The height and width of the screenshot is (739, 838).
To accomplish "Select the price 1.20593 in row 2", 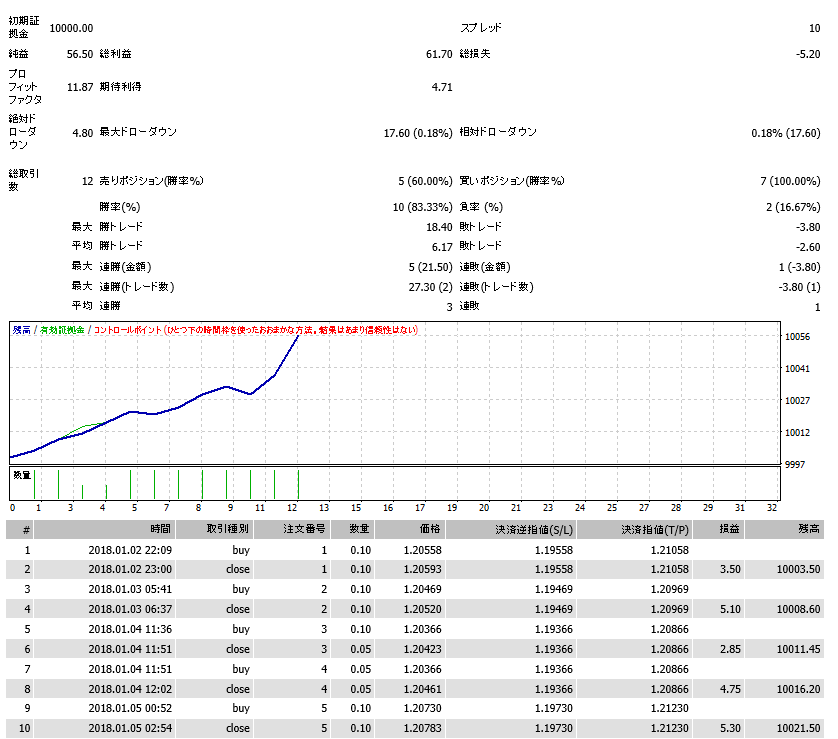I will point(423,570).
